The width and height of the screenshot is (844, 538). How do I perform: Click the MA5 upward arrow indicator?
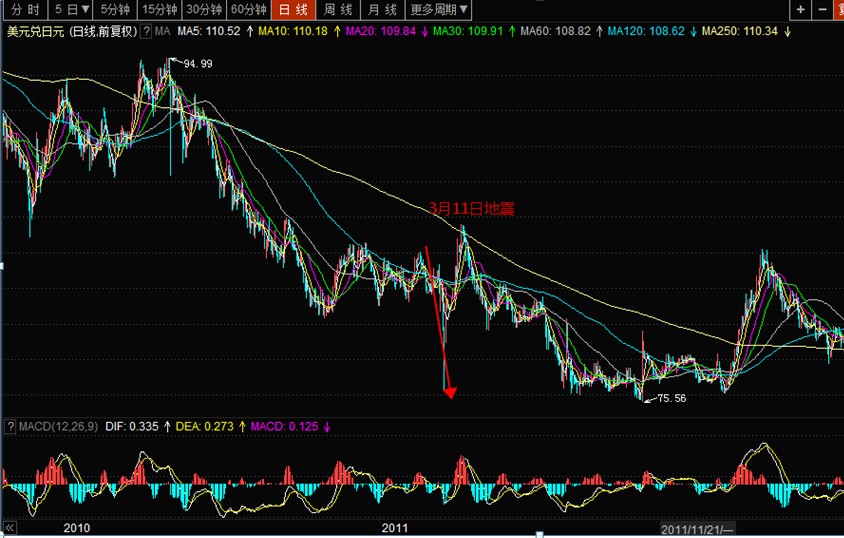click(248, 32)
